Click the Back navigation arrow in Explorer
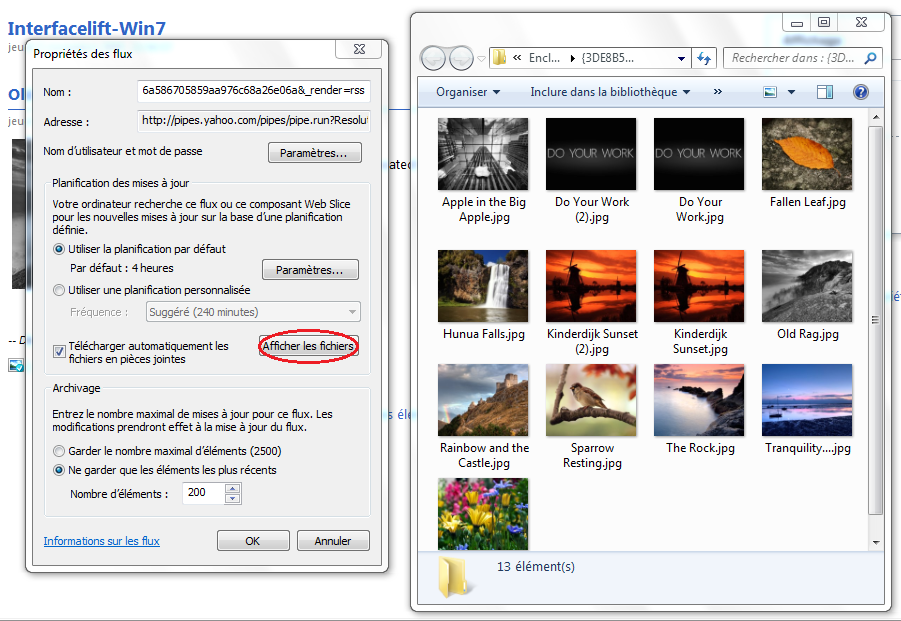Viewport: 901px width, 621px height. (433, 58)
